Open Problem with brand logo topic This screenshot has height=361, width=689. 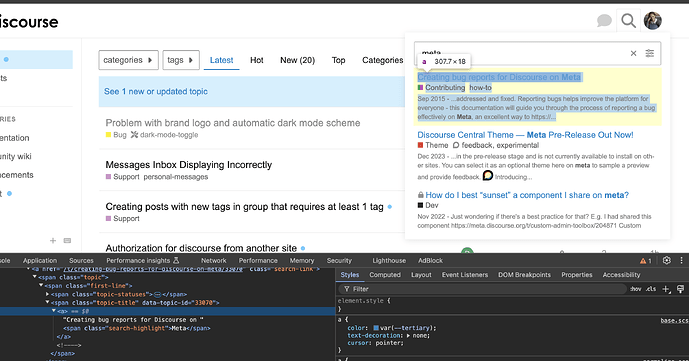pyautogui.click(x=233, y=123)
